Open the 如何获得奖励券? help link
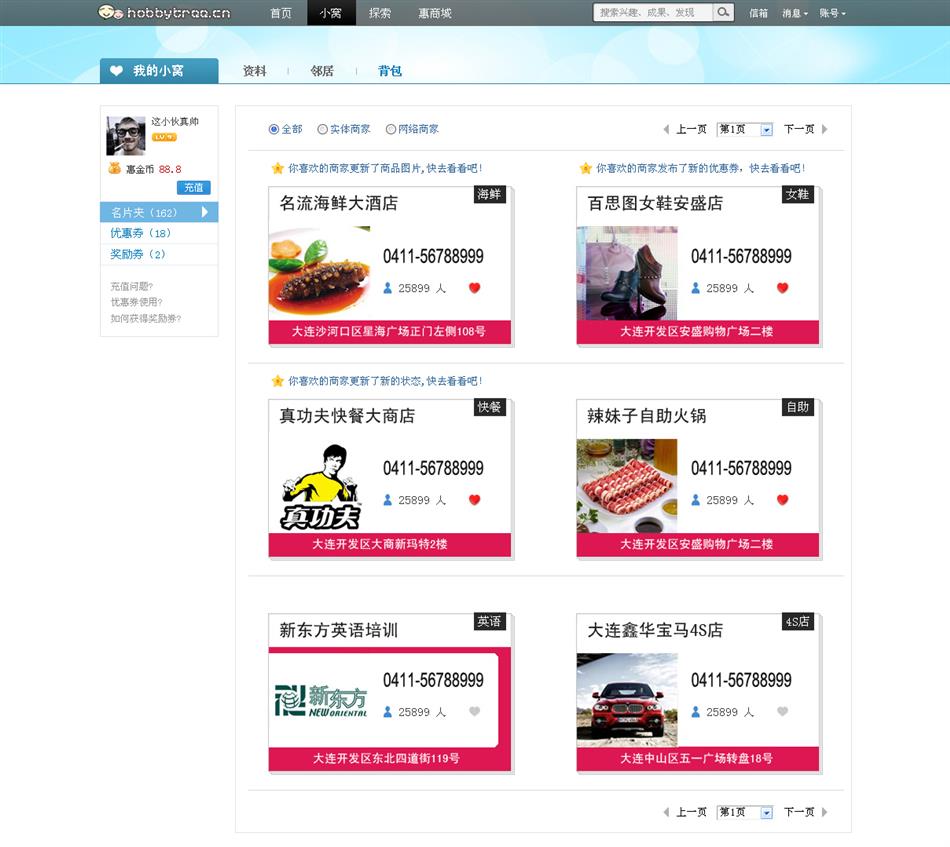The image size is (950, 847). coord(145,318)
